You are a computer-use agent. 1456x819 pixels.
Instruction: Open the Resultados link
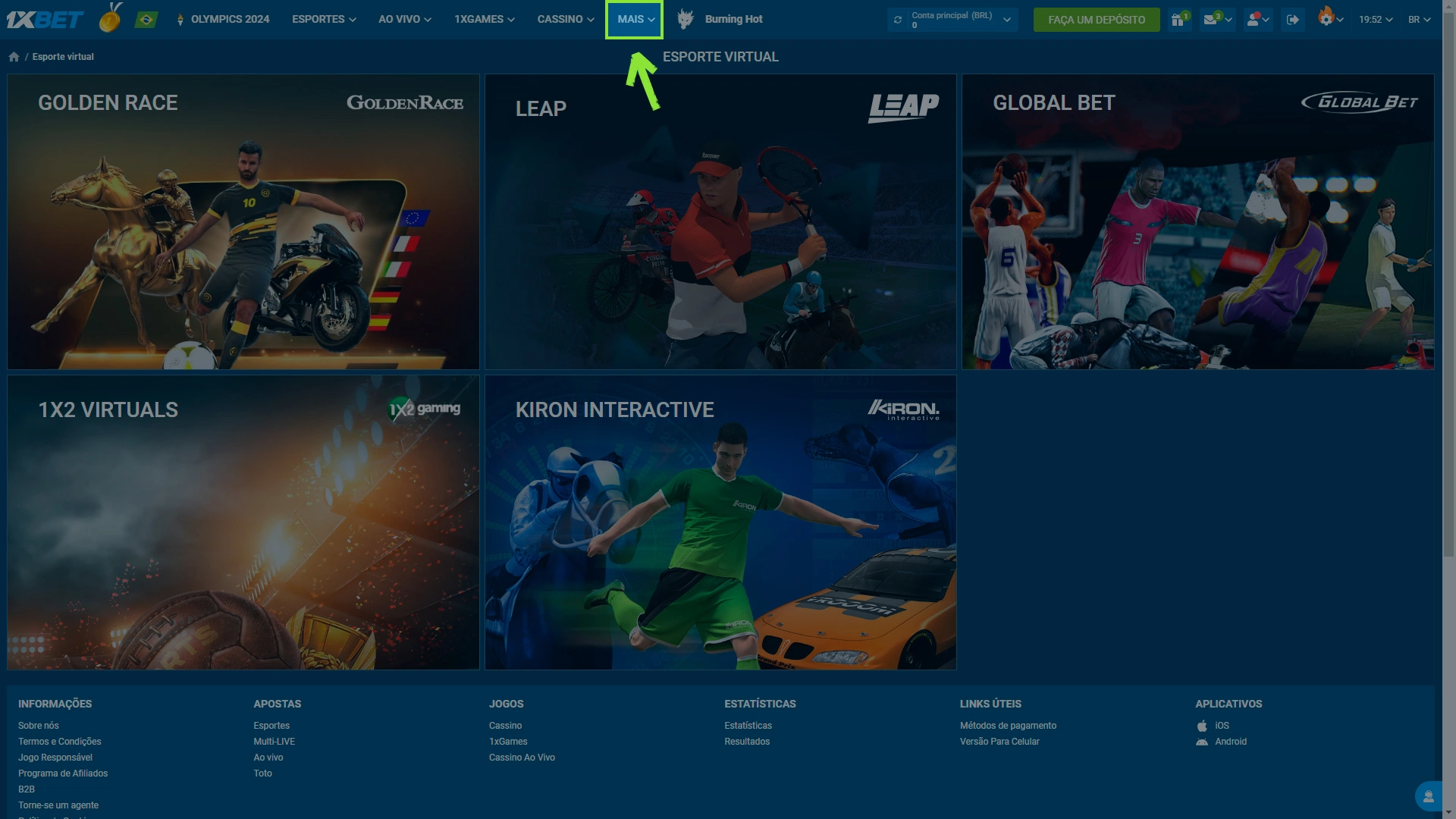747,742
